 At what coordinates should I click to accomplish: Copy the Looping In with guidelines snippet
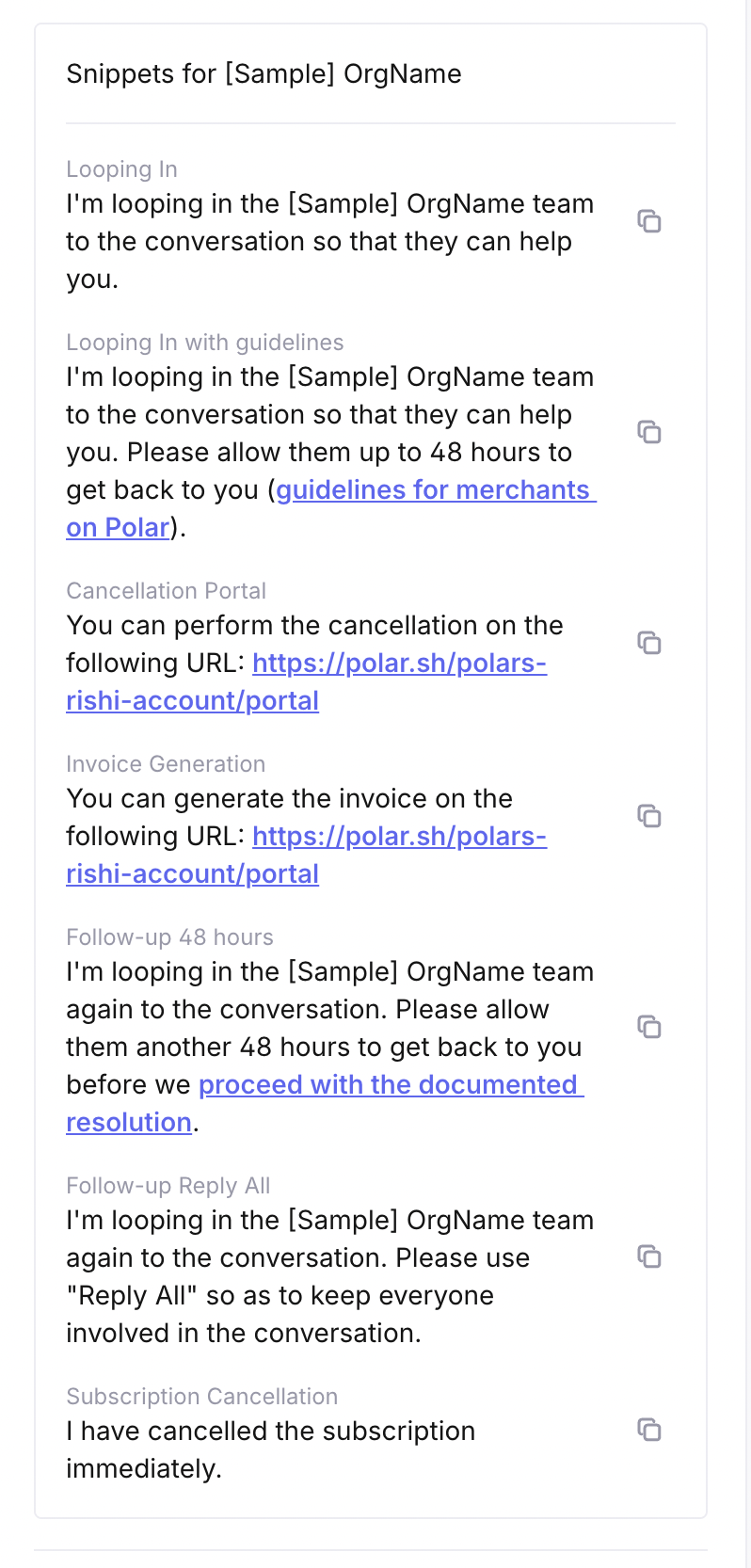pyautogui.click(x=649, y=433)
